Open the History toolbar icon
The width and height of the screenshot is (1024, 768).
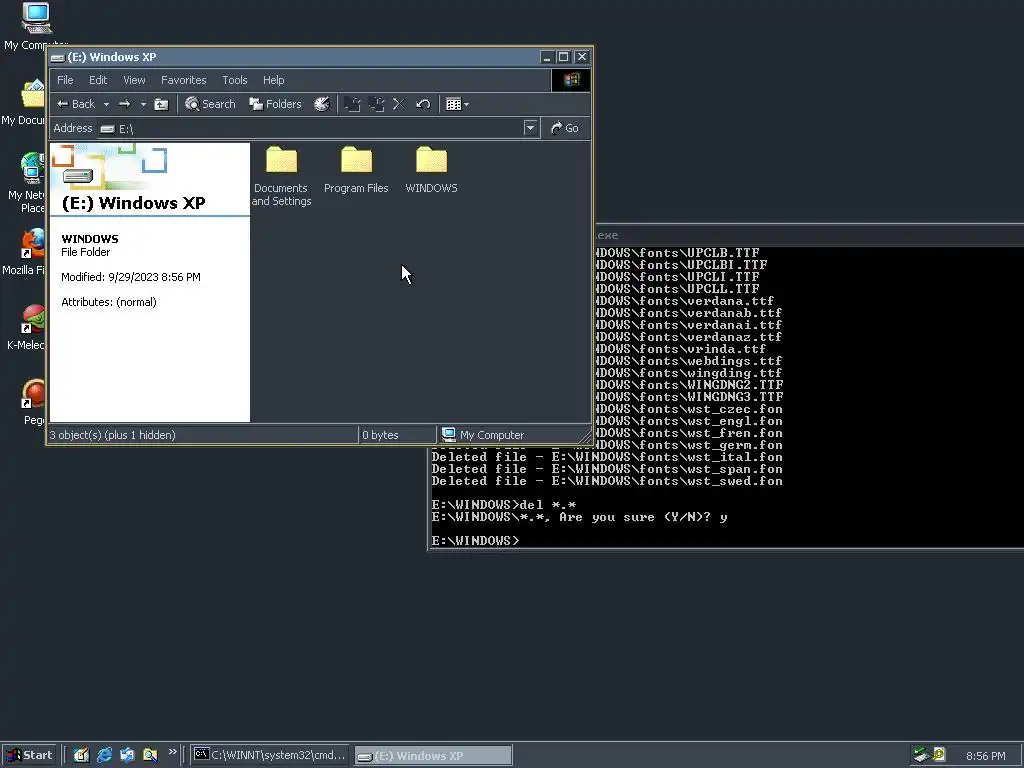322,104
